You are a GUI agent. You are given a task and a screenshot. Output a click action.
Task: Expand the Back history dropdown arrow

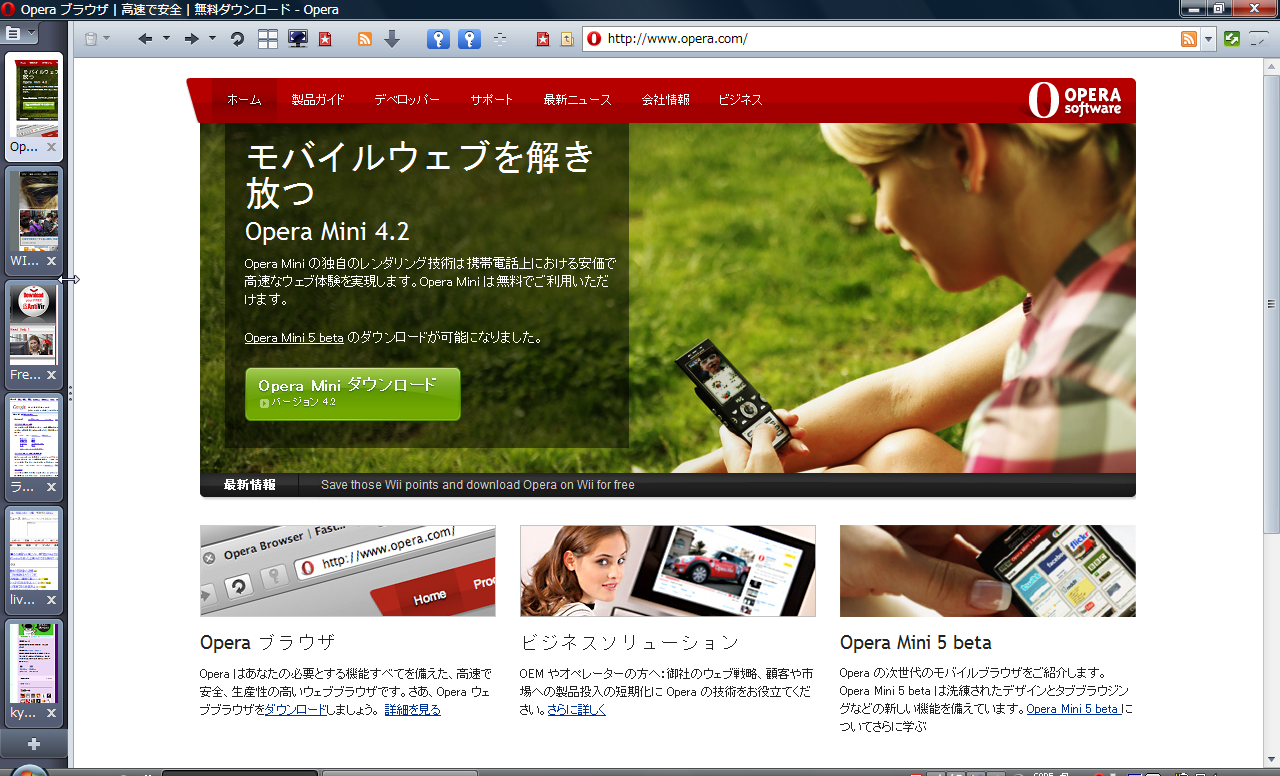(166, 39)
